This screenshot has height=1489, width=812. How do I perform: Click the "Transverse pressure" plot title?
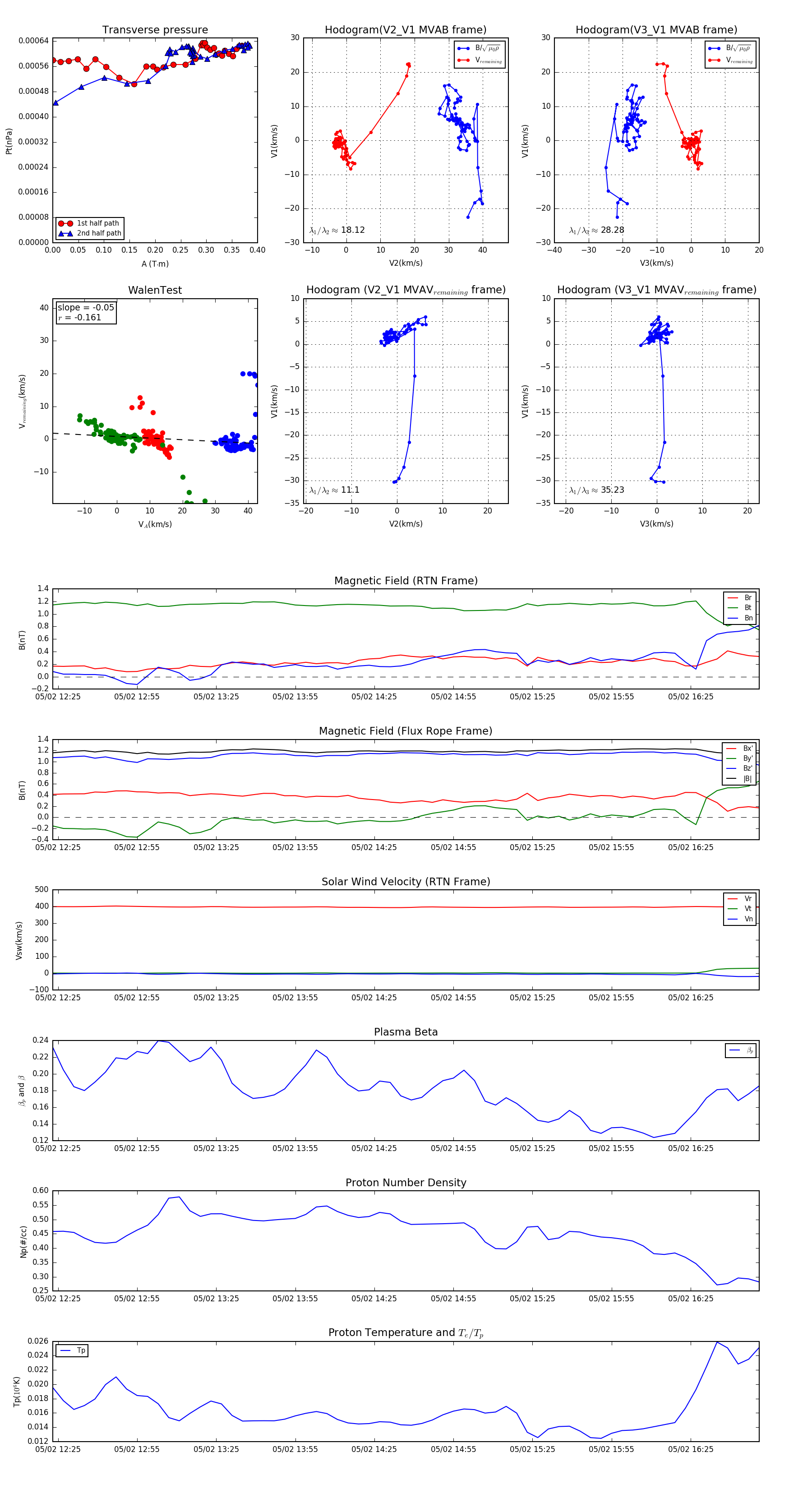coord(155,30)
